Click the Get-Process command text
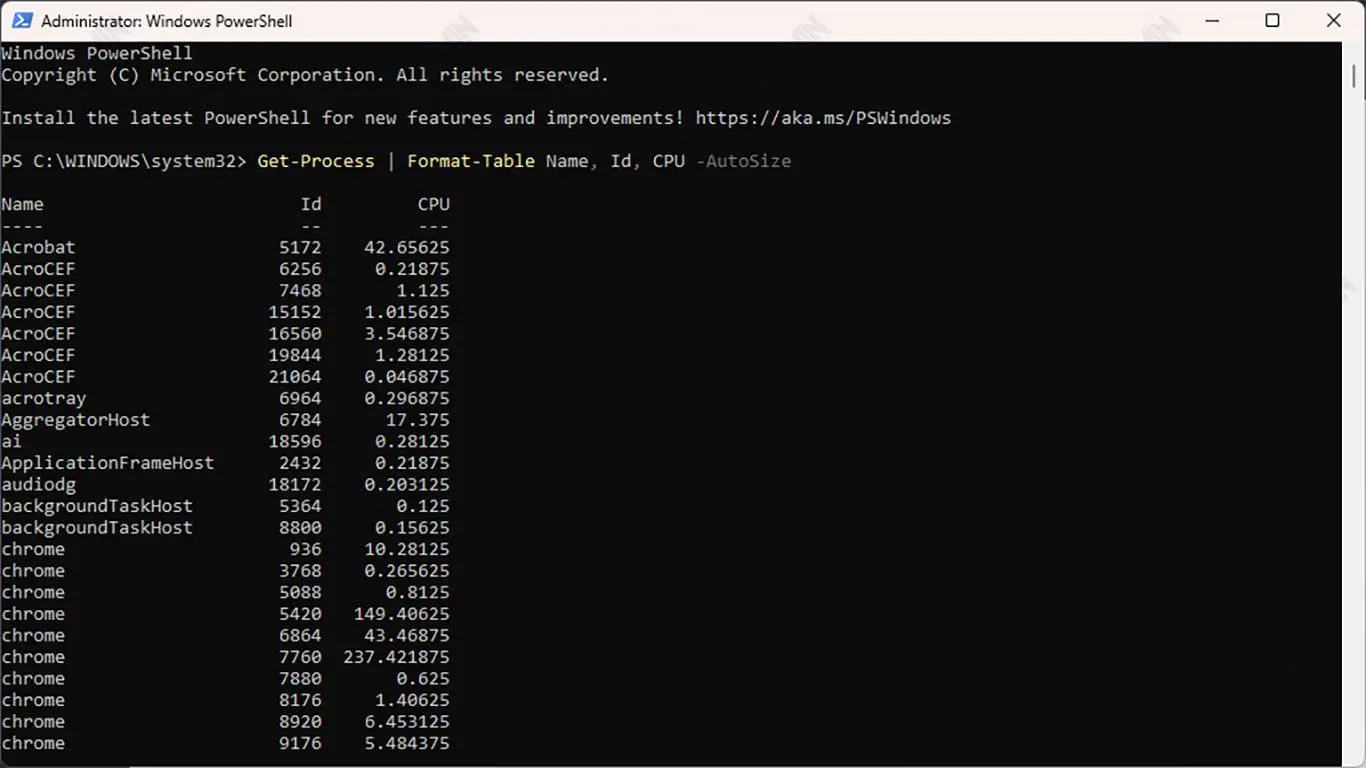1366x768 pixels. pos(315,161)
